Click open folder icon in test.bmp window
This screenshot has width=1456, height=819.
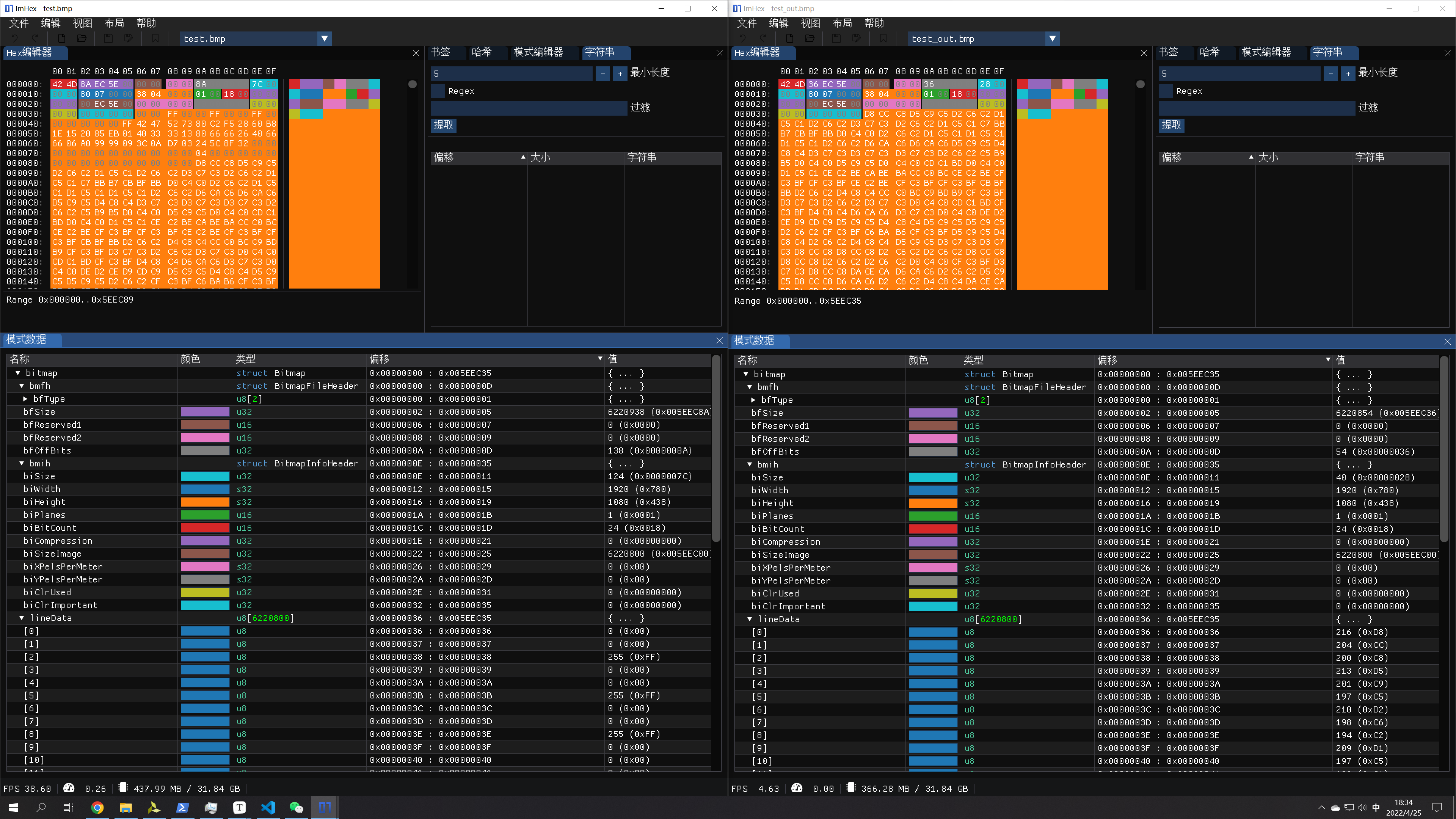[x=82, y=38]
